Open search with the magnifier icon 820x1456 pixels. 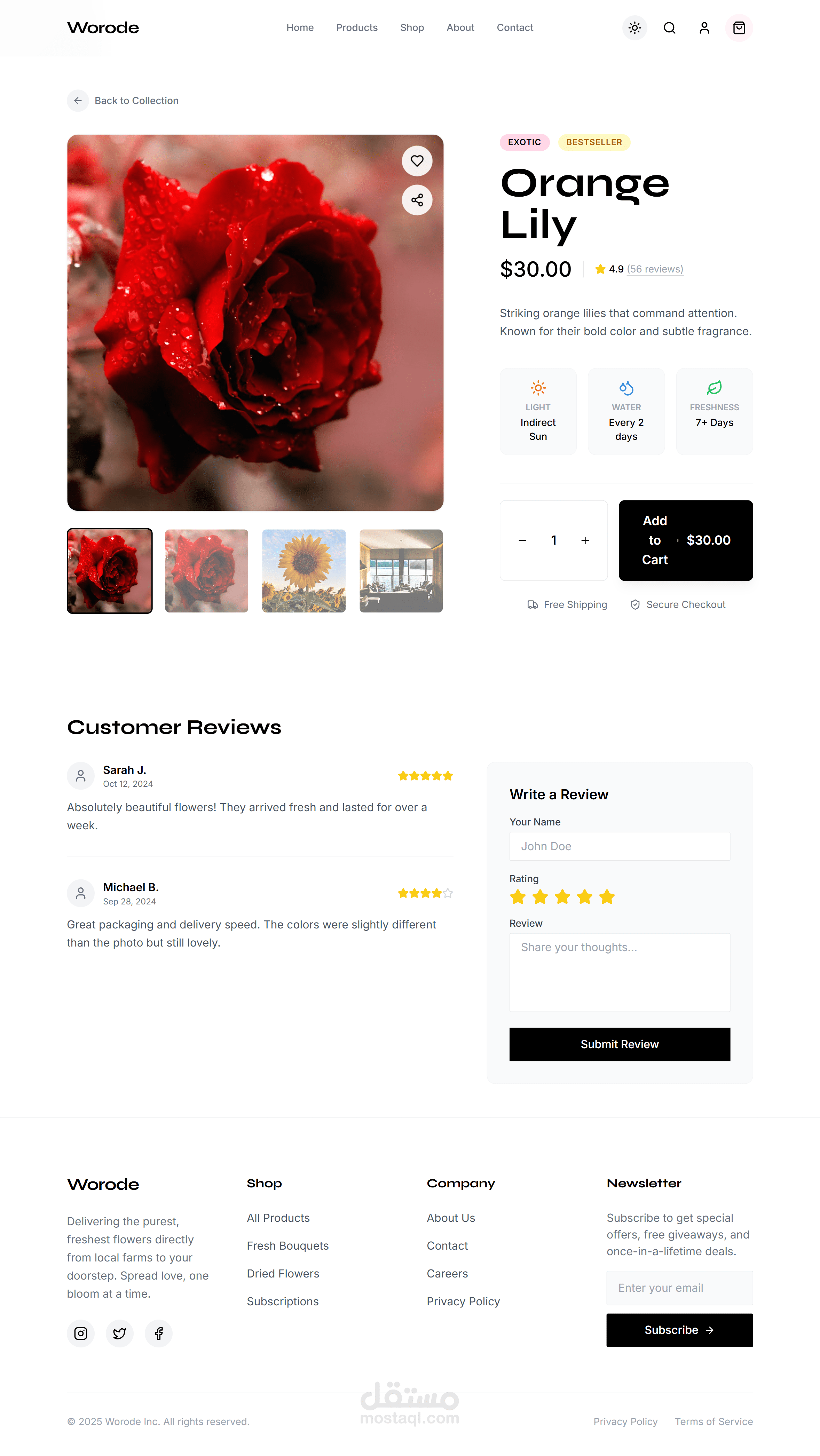tap(669, 28)
